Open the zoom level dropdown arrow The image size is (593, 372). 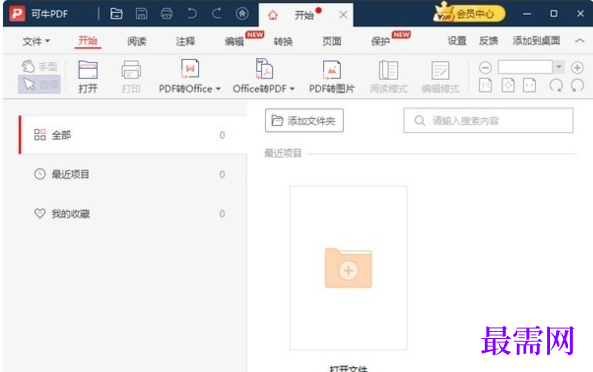559,67
